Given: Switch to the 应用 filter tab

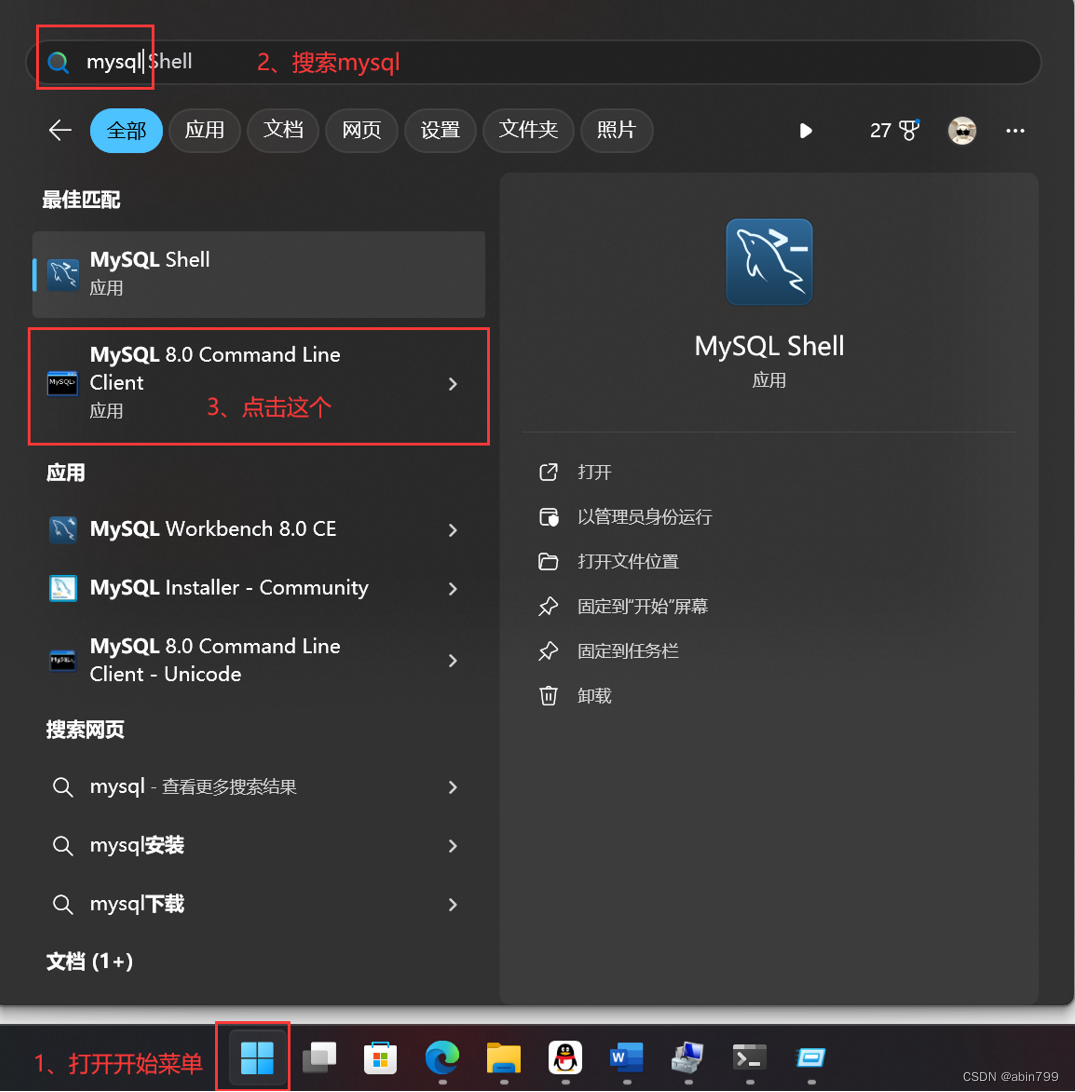Looking at the screenshot, I should coord(205,130).
